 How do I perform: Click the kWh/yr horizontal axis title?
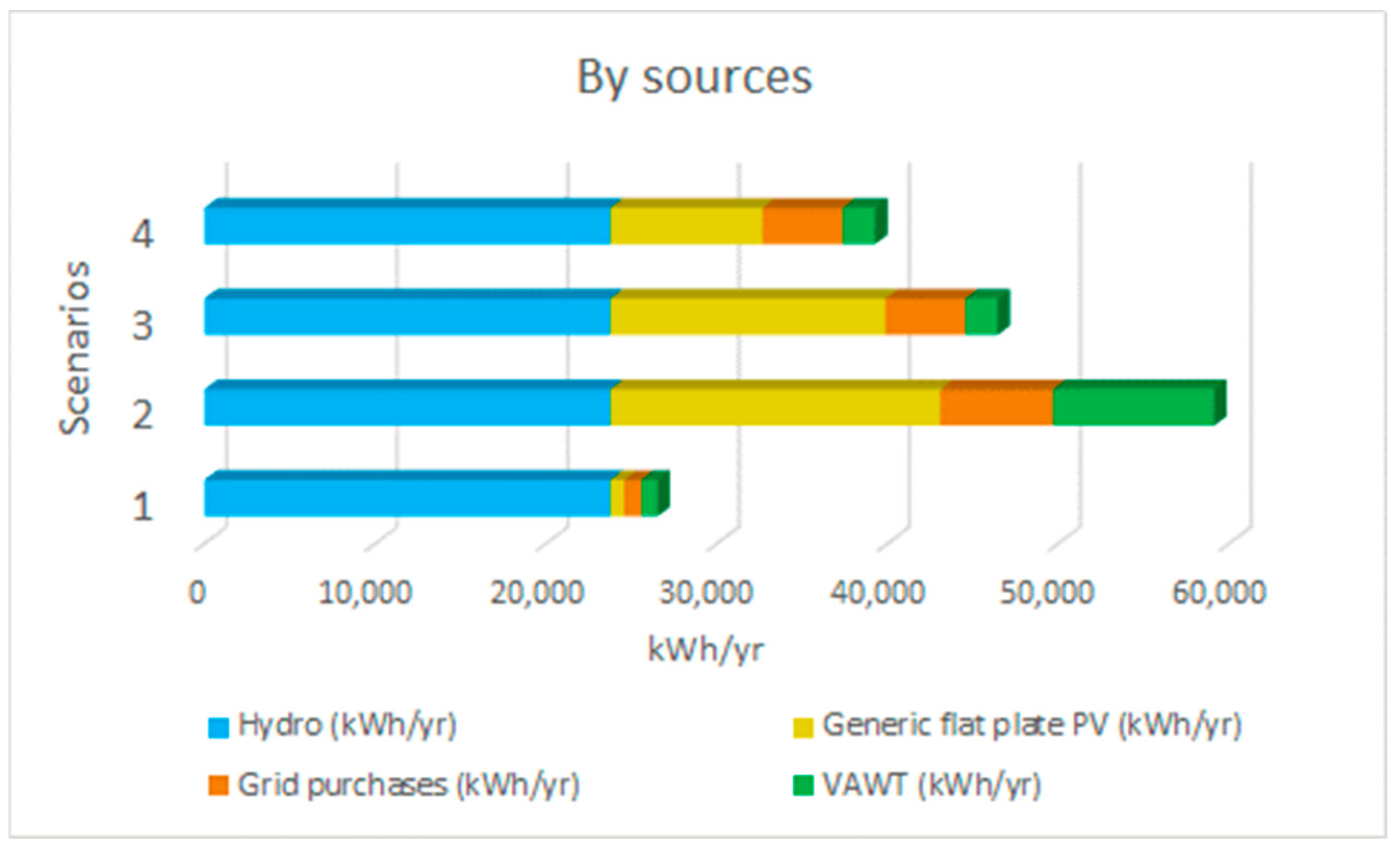point(705,650)
